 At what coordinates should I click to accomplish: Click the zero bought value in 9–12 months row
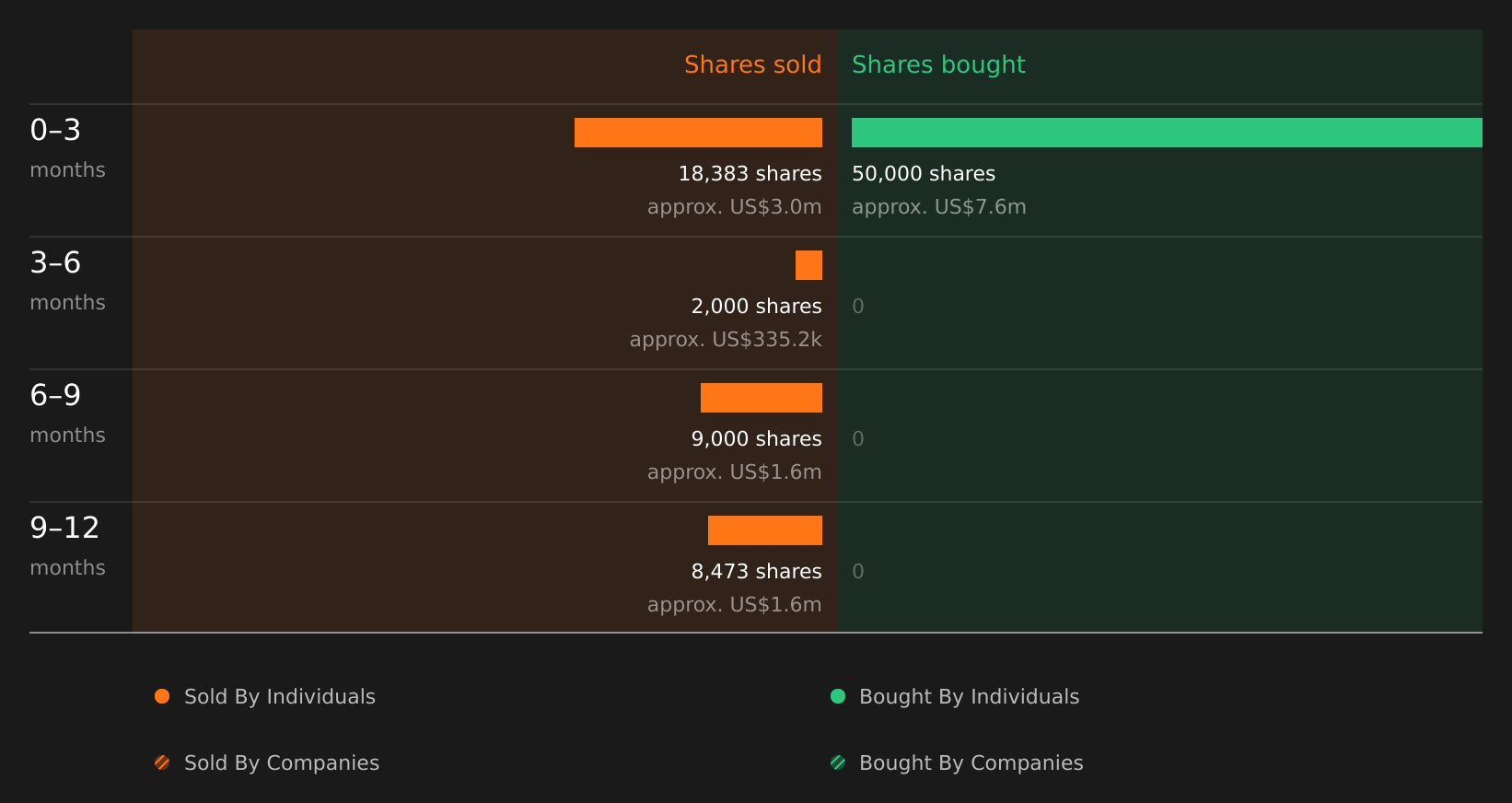pyautogui.click(x=858, y=572)
